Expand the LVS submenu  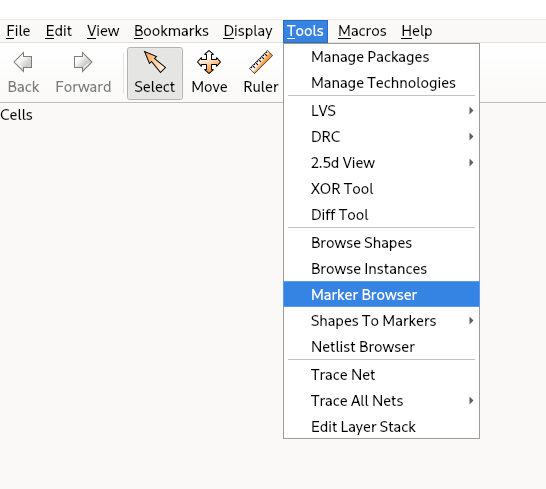(x=381, y=111)
